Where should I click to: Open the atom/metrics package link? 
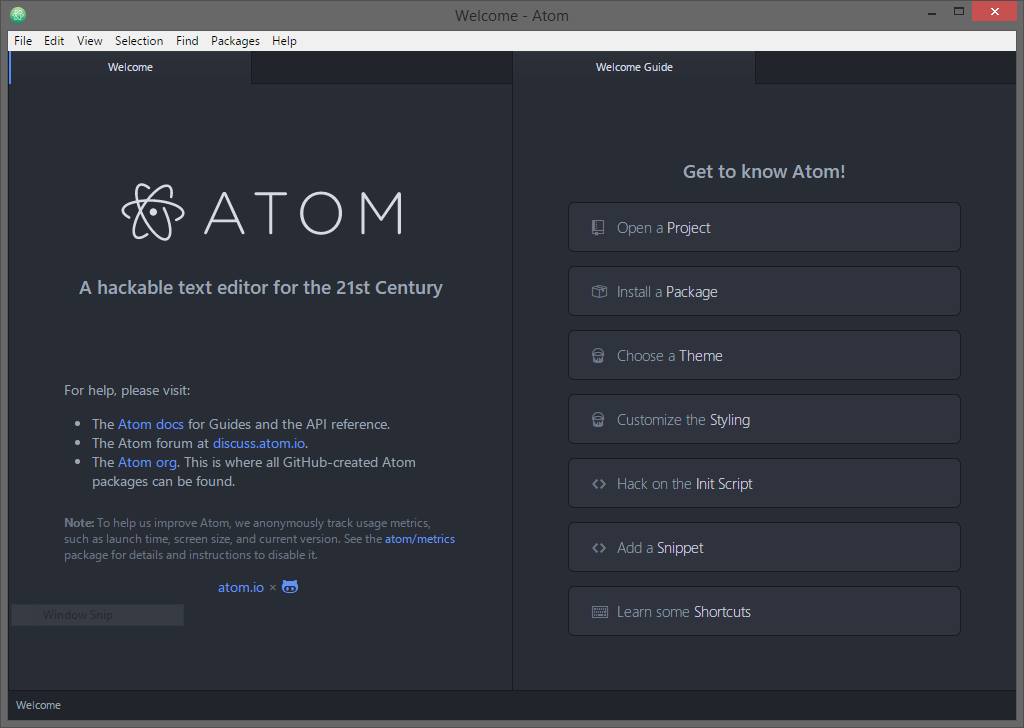[x=419, y=538]
